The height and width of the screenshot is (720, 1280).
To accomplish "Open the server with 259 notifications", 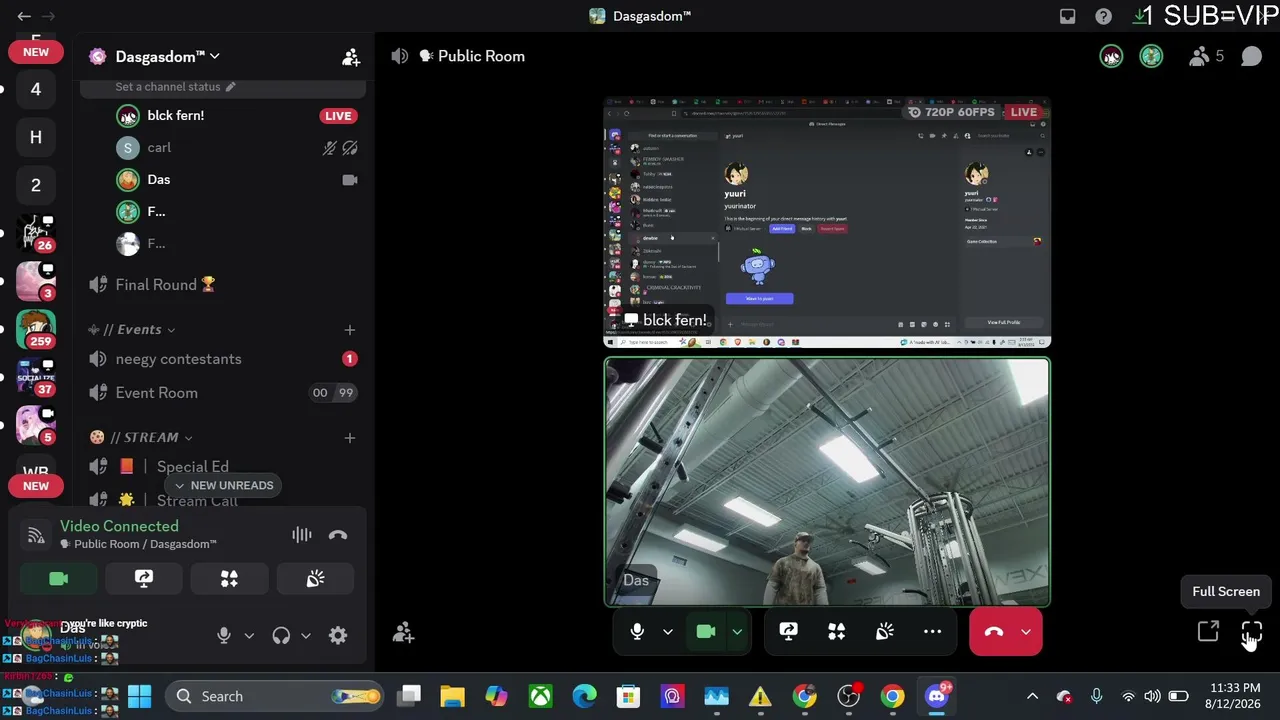I will (36, 329).
